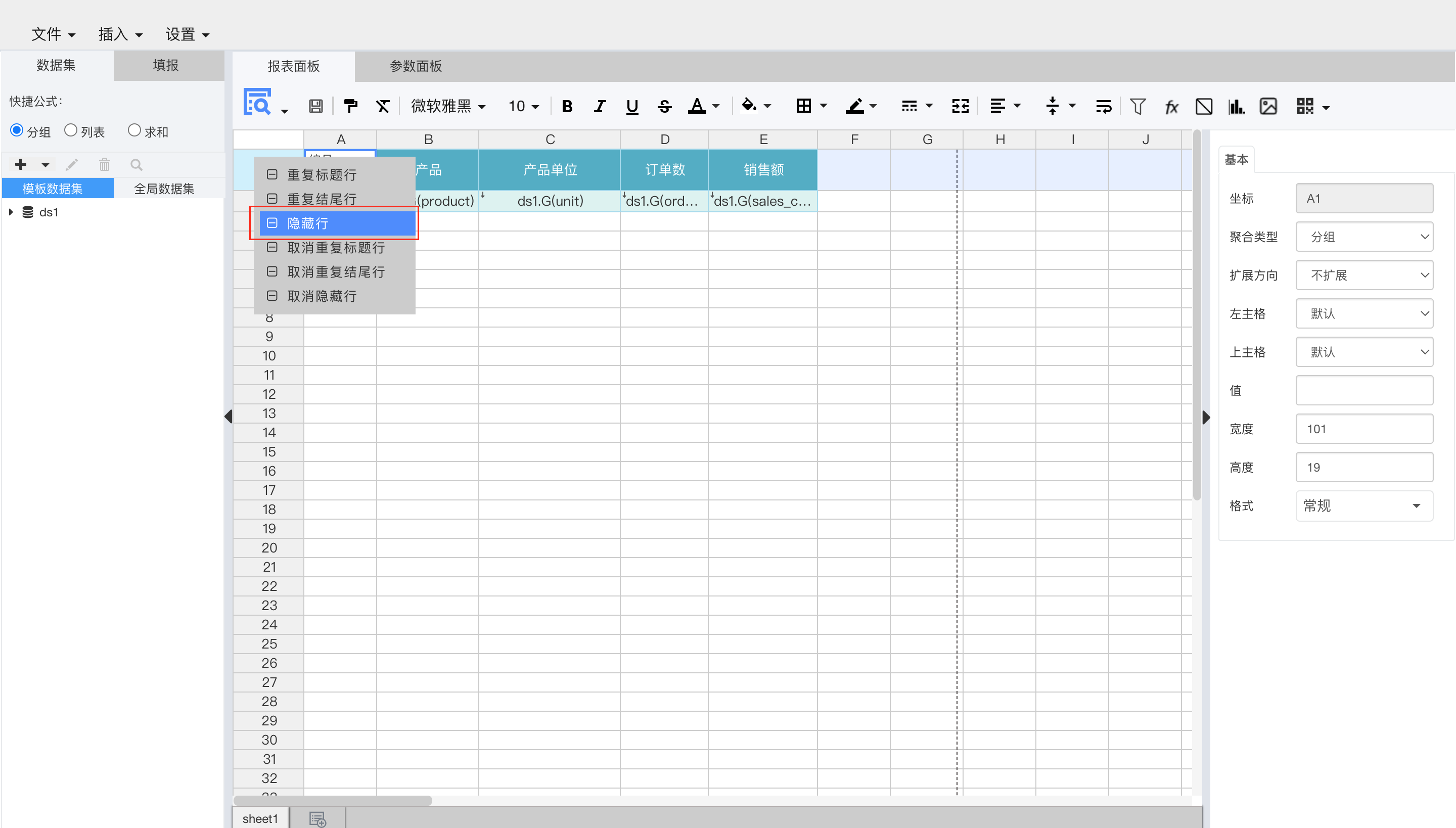Click the merge cells icon
This screenshot has height=828, width=1456.
[x=960, y=106]
